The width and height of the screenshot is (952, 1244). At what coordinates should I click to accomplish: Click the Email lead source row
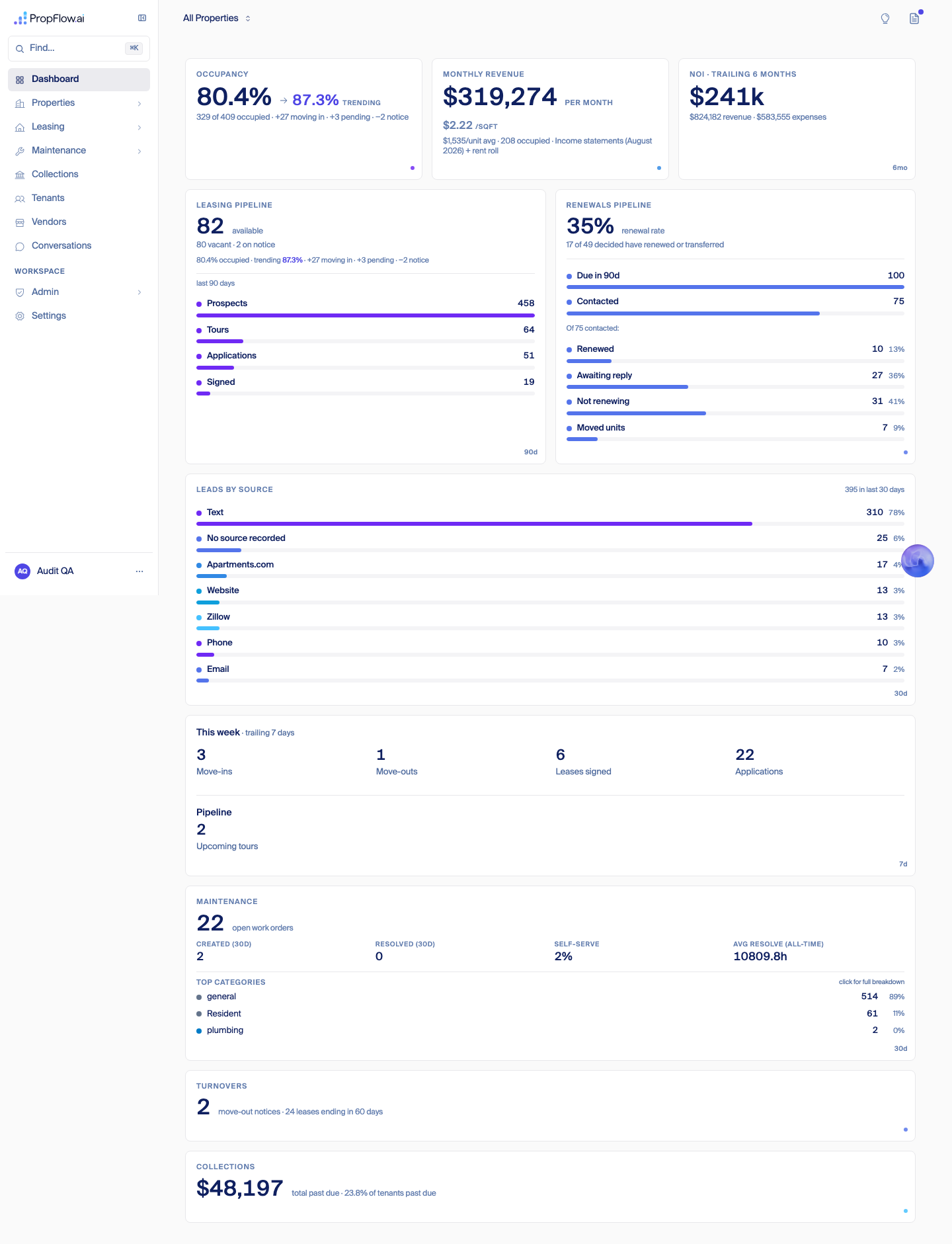[550, 674]
